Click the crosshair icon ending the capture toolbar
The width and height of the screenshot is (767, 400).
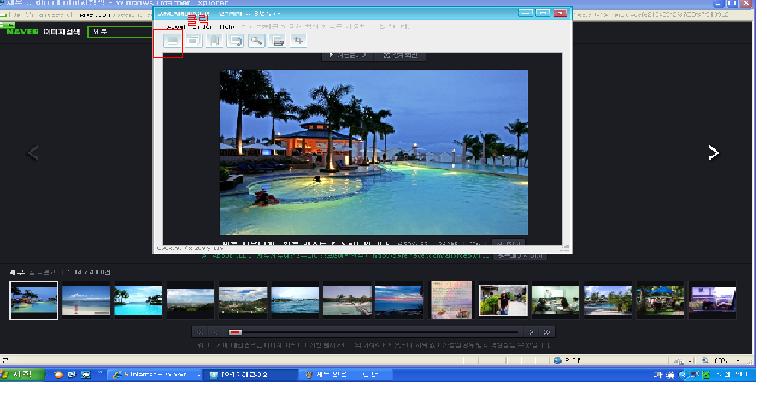(299, 41)
